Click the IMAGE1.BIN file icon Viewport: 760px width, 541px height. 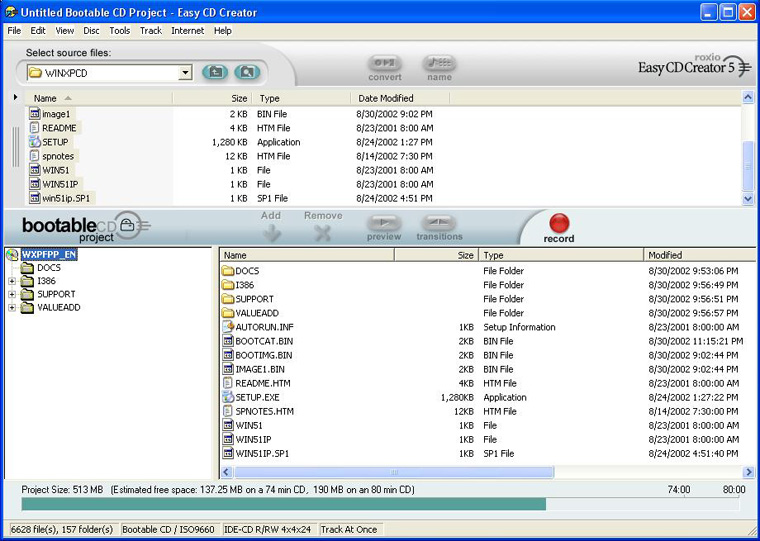(228, 369)
